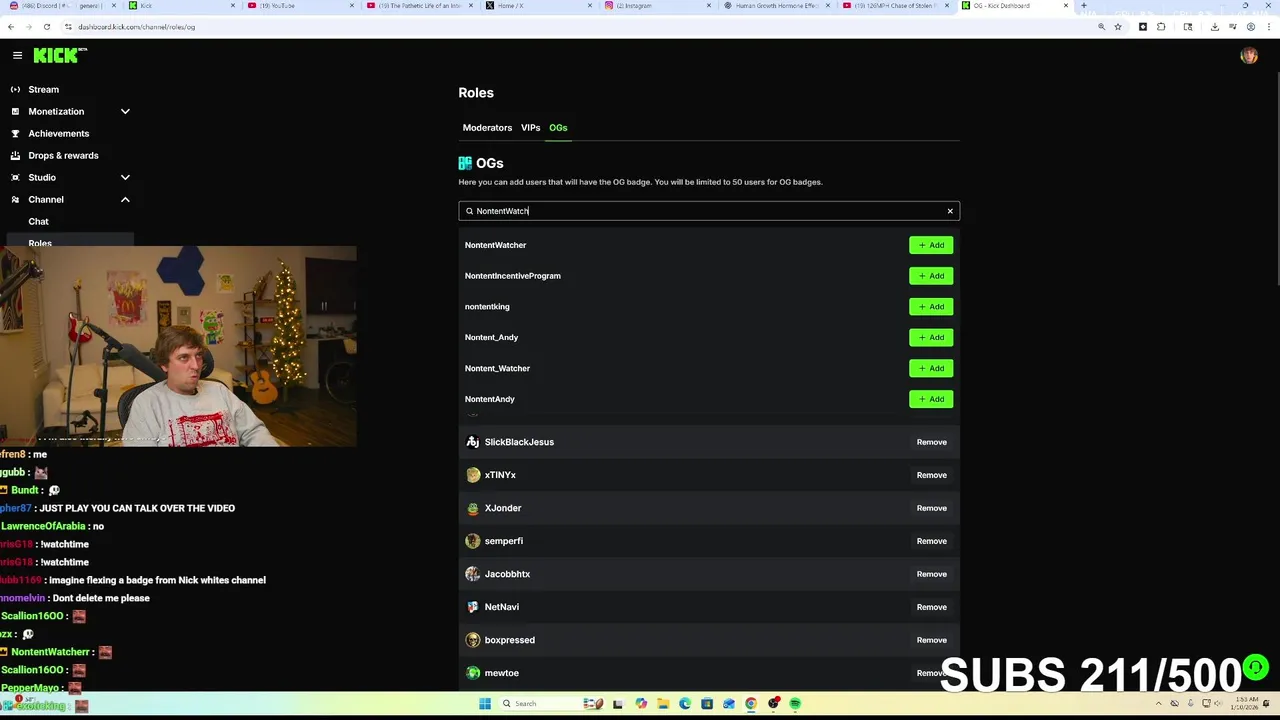Open Chat under Channel in the sidebar
Viewport: 1280px width, 720px height.
tap(39, 221)
